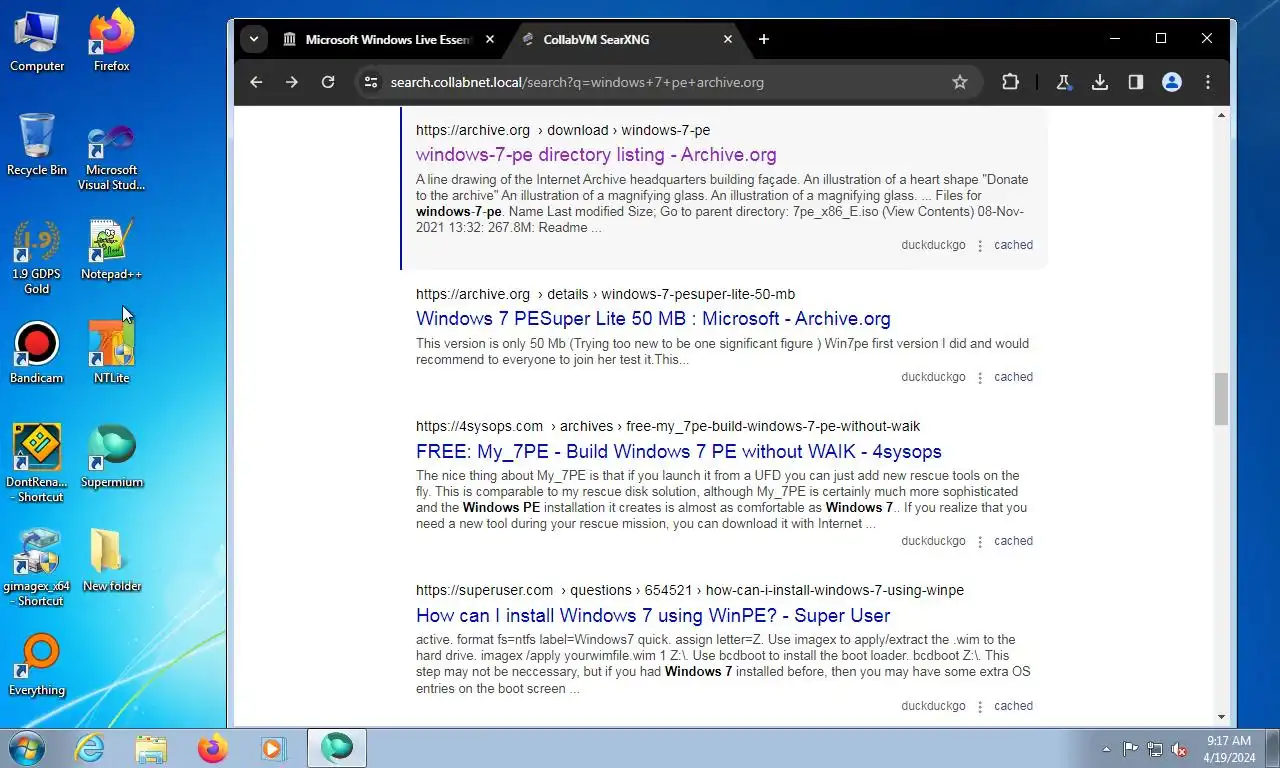Open the profile avatar menu
Screen dimensions: 1280x768
[1172, 82]
